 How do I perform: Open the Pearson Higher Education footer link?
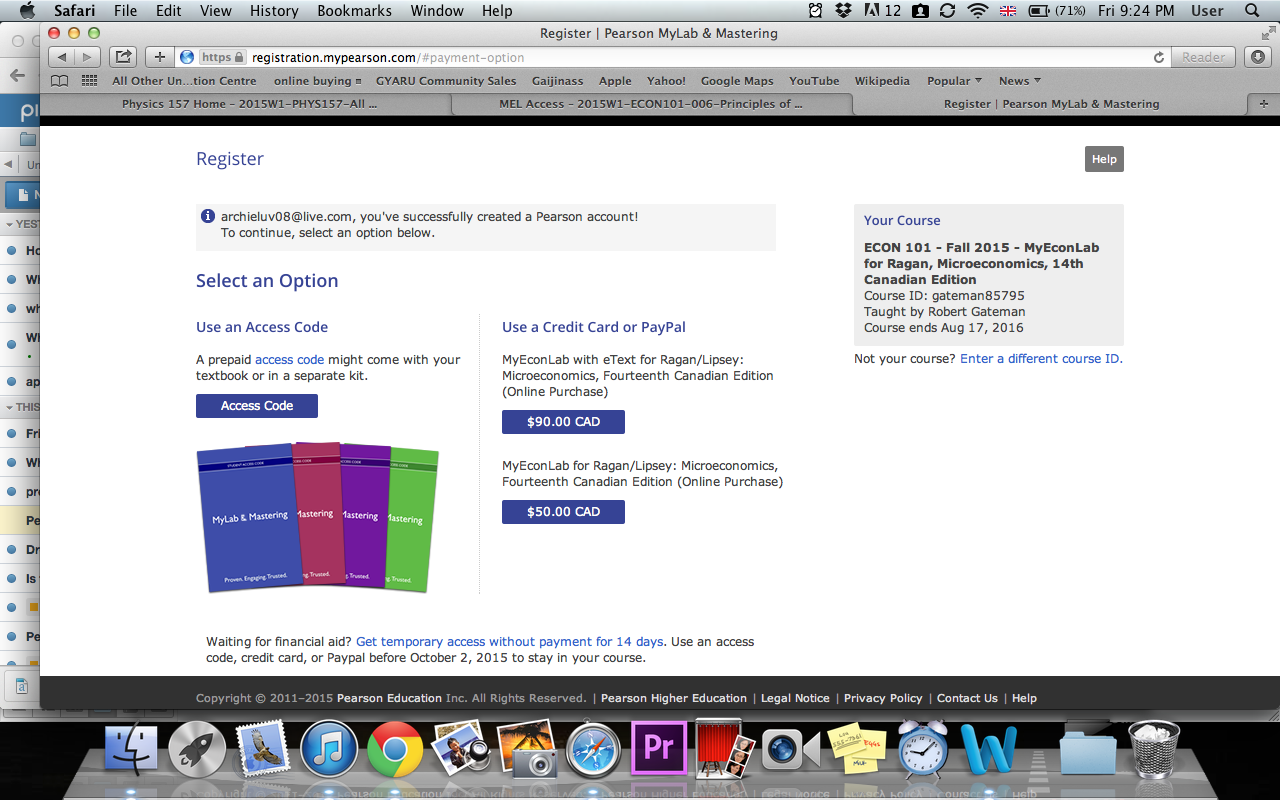(x=674, y=698)
